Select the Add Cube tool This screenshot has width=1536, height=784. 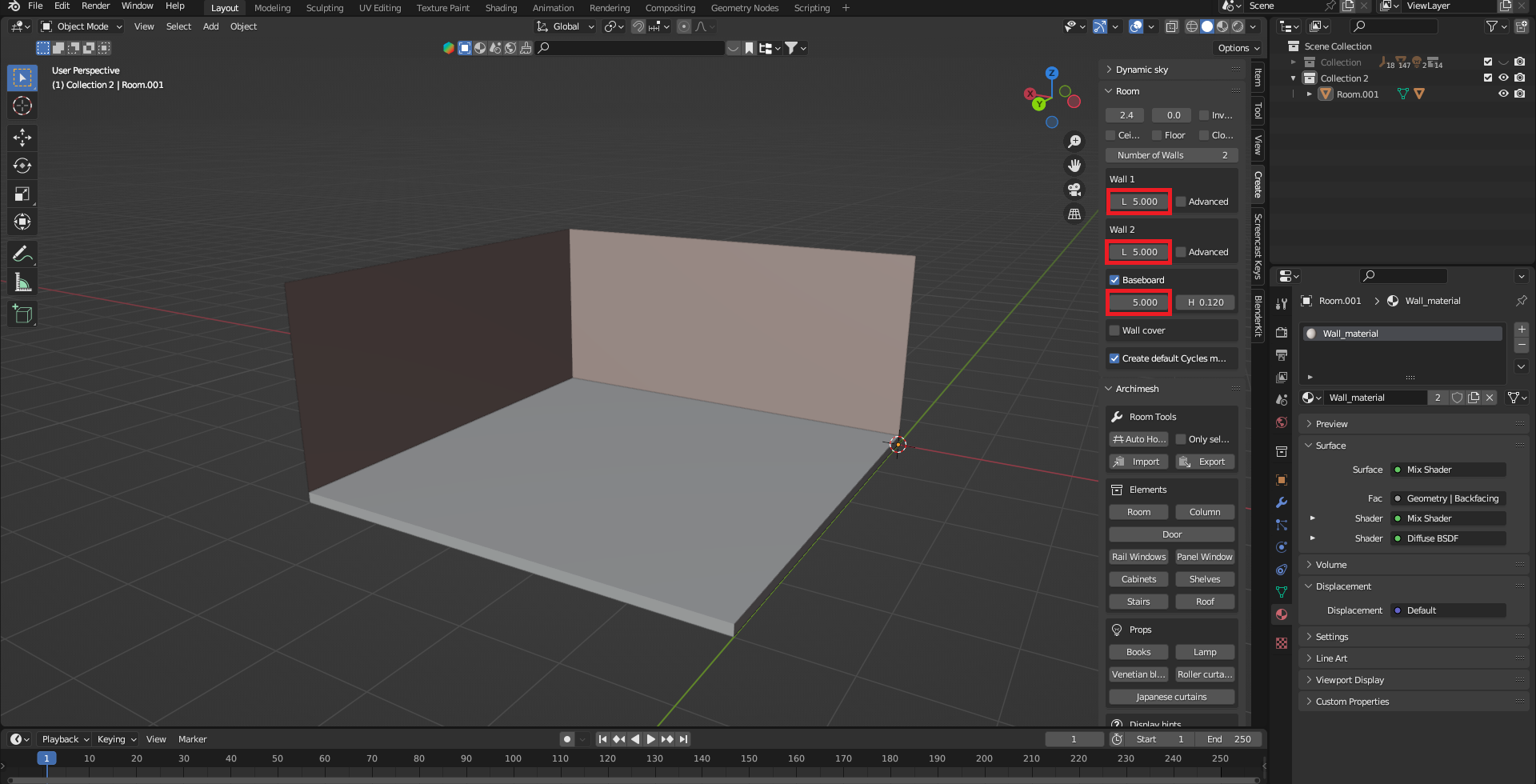22,314
